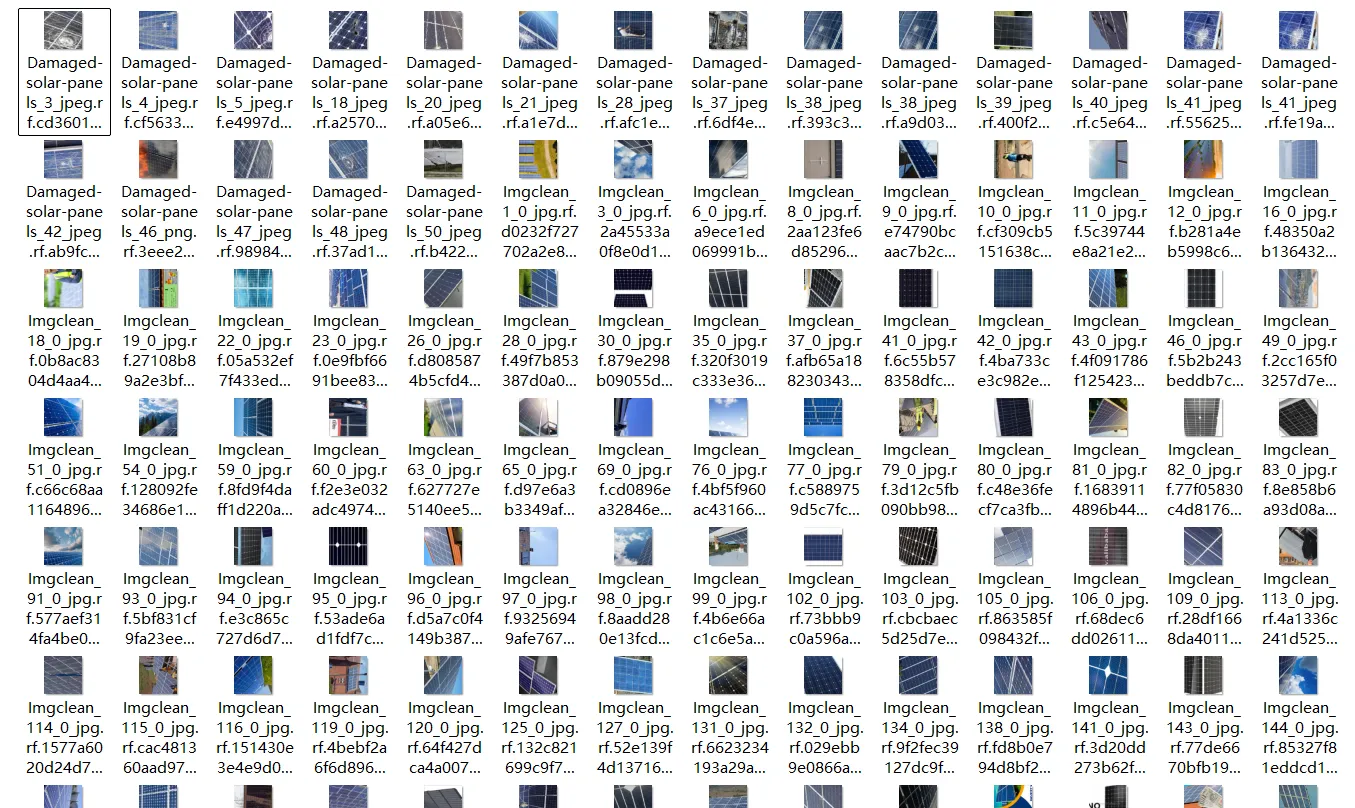The width and height of the screenshot is (1355, 808).
Task: Select the Imgclean_109_0_jpg thumbnail
Action: coord(1204,547)
